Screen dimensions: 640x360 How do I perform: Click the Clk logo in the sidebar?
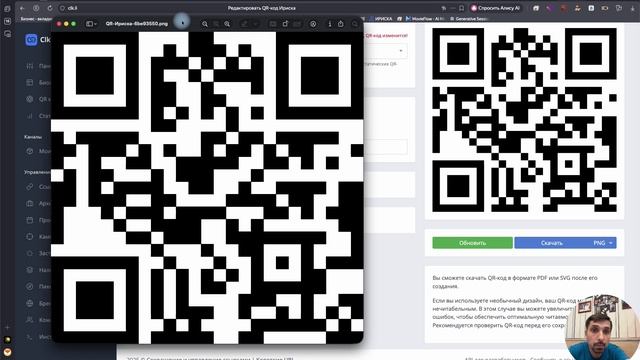[x=38, y=40]
